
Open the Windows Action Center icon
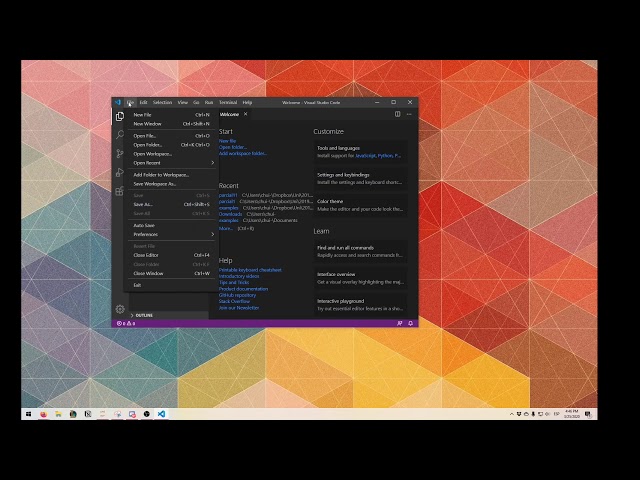point(588,414)
